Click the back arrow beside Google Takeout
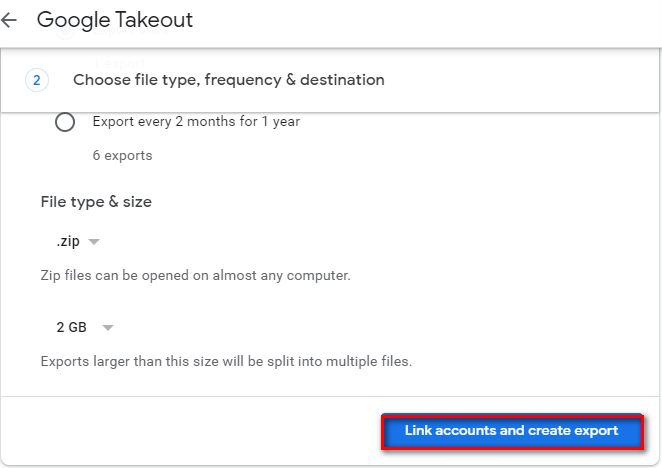662x468 pixels. [x=10, y=20]
